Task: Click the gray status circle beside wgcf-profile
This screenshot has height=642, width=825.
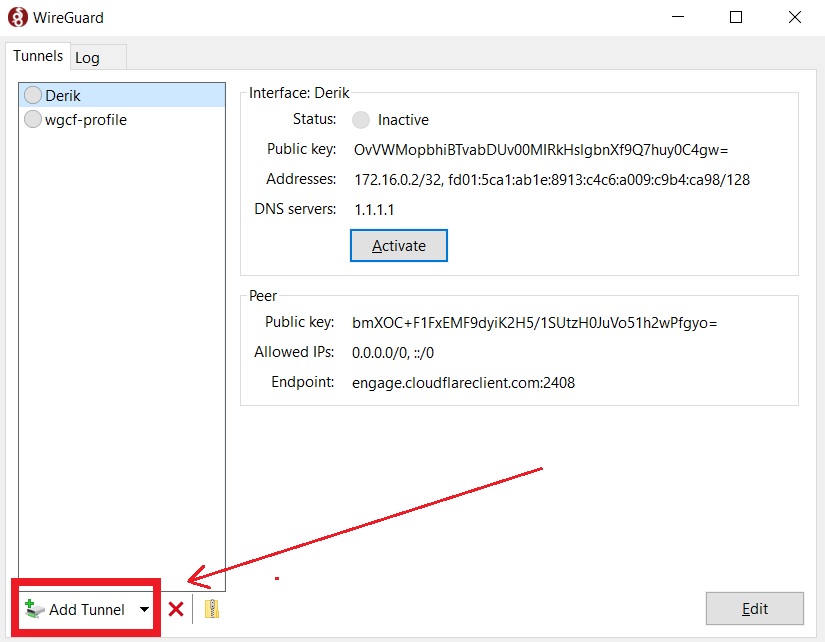Action: [33, 120]
